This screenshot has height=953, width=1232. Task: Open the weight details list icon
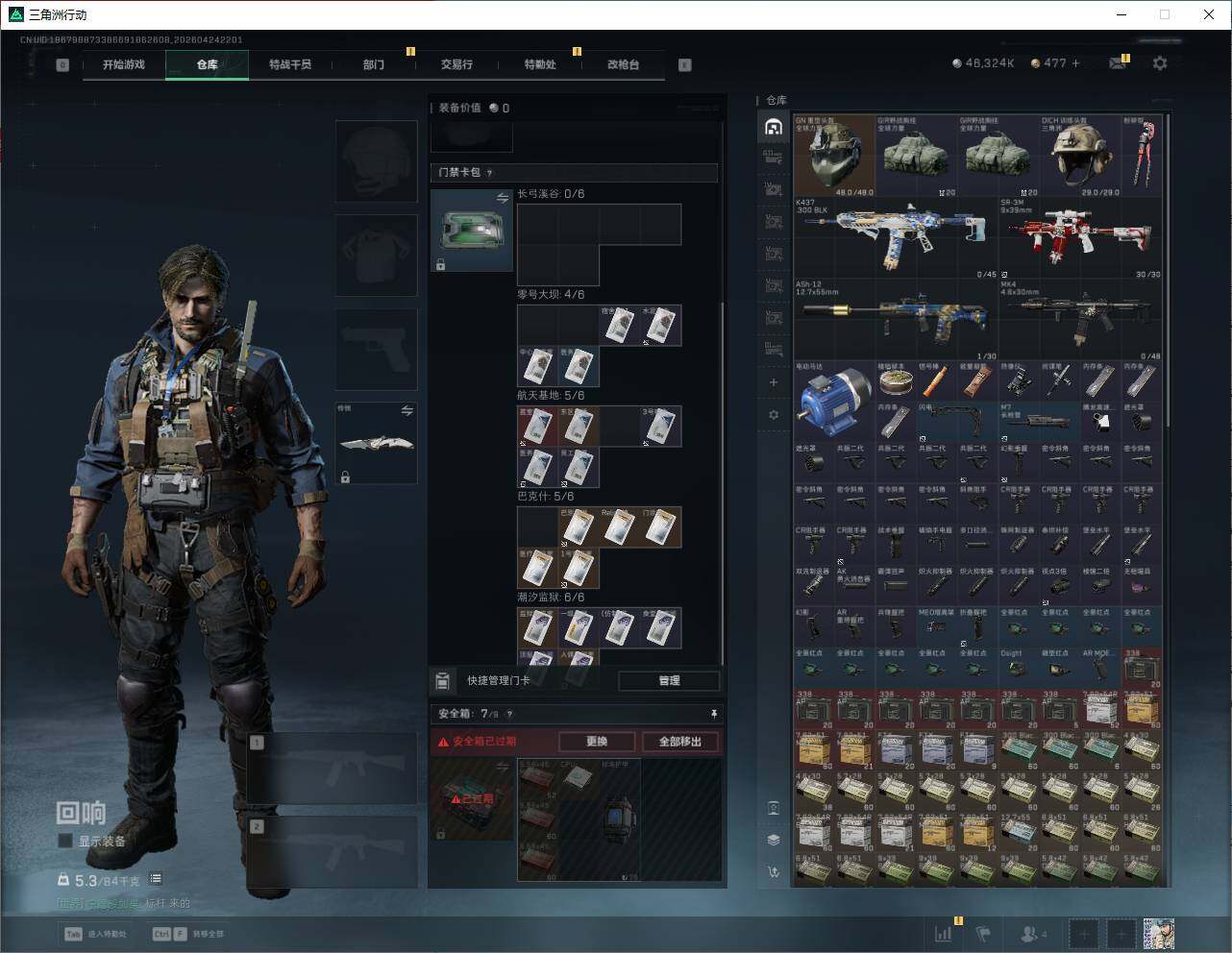[x=156, y=879]
